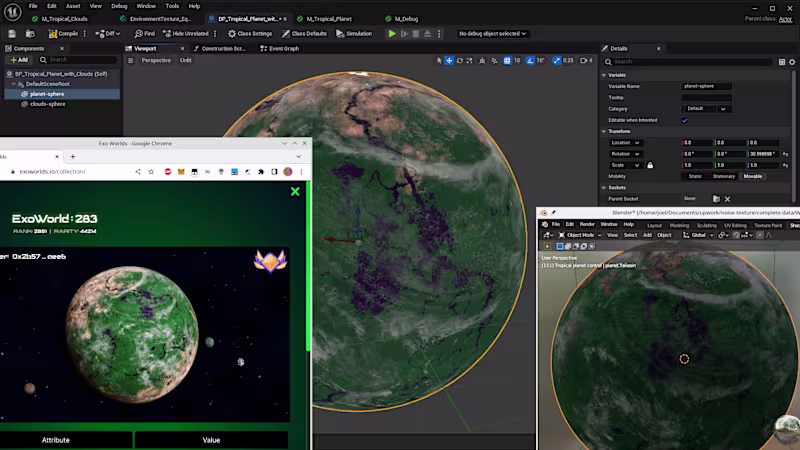This screenshot has width=800, height=450.
Task: Close the ExoWorld popup with green X
Action: [x=295, y=191]
